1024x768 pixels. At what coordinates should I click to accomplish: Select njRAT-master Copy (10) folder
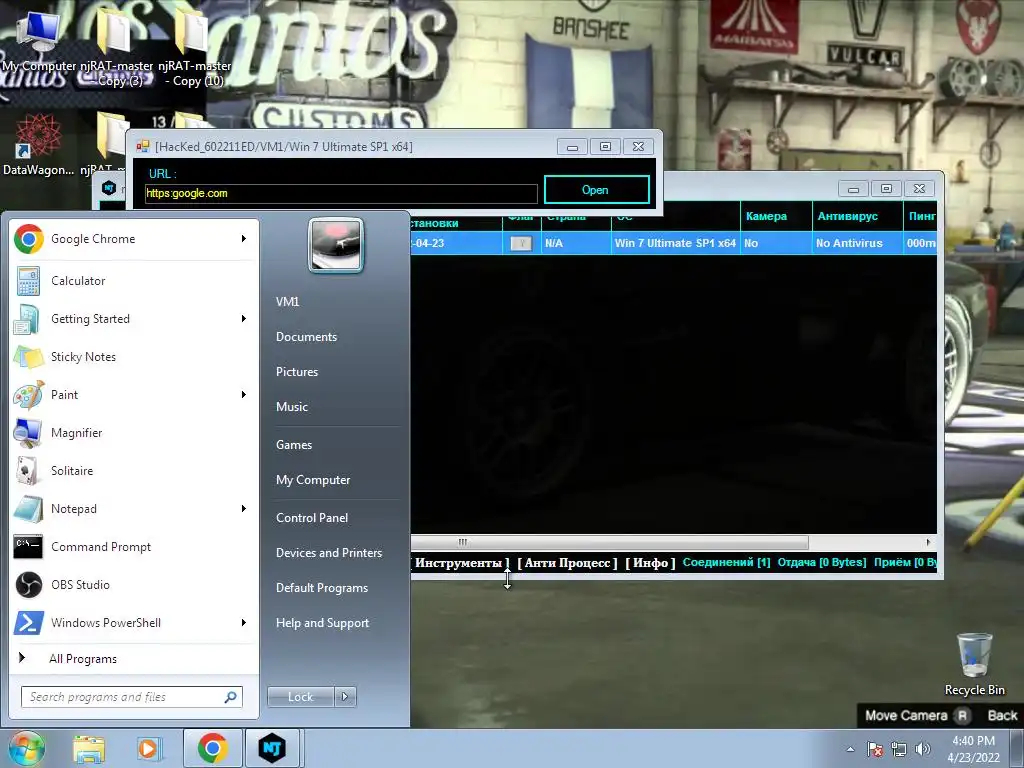[x=195, y=47]
